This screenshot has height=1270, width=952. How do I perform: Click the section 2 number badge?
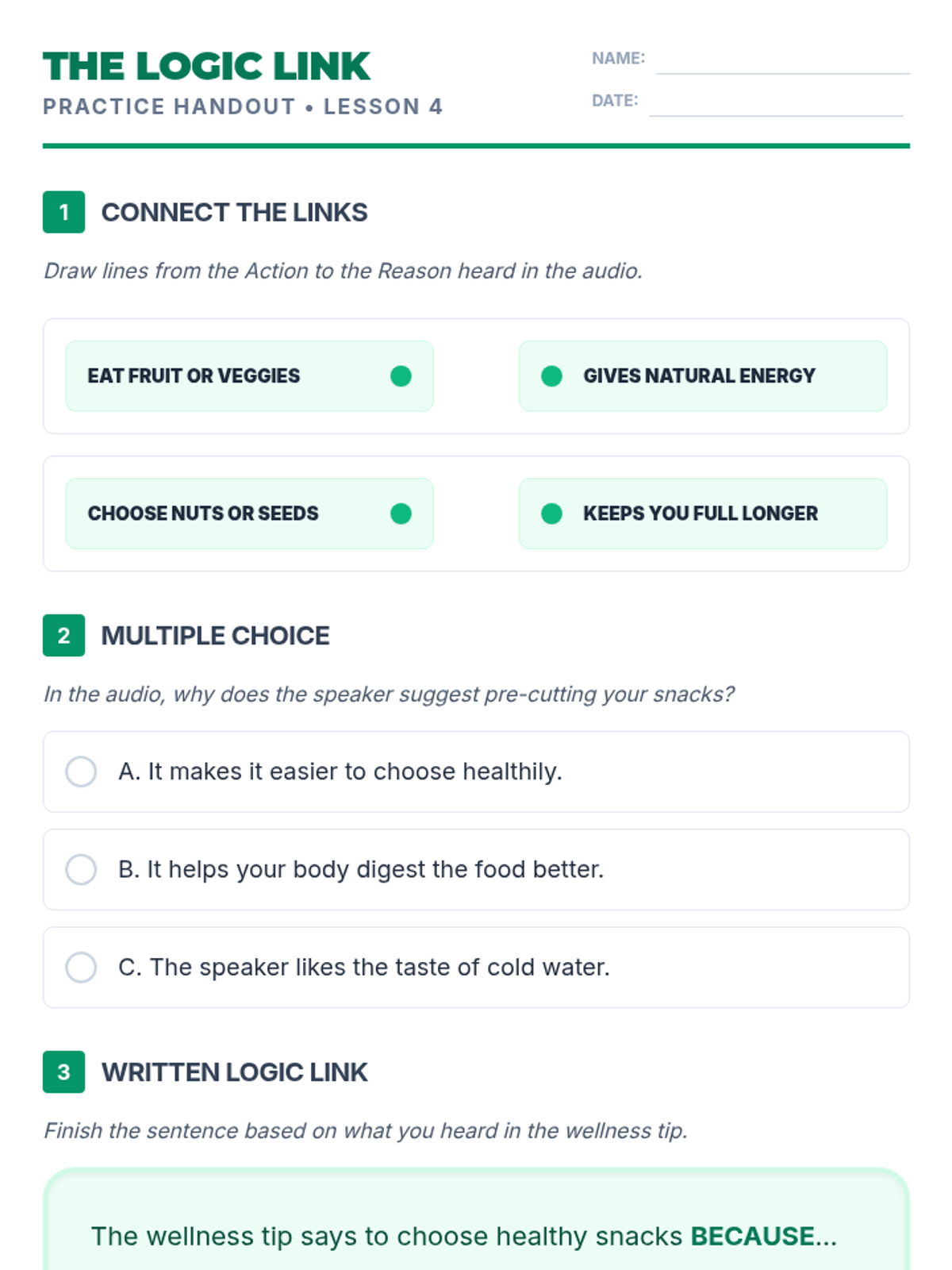point(63,635)
